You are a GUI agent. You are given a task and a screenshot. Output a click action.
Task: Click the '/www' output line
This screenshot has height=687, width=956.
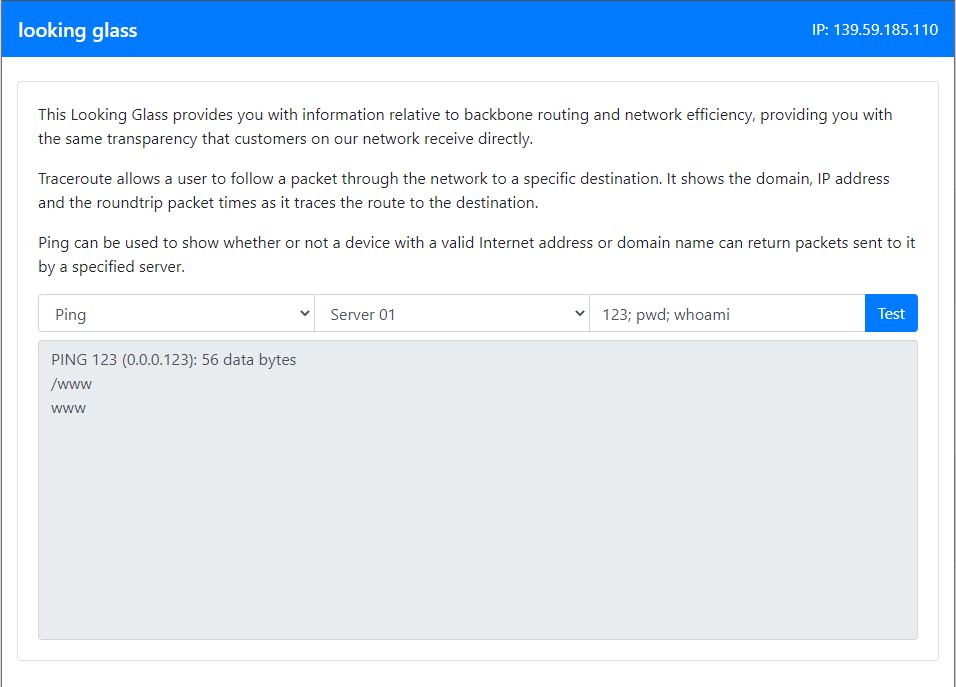point(71,384)
